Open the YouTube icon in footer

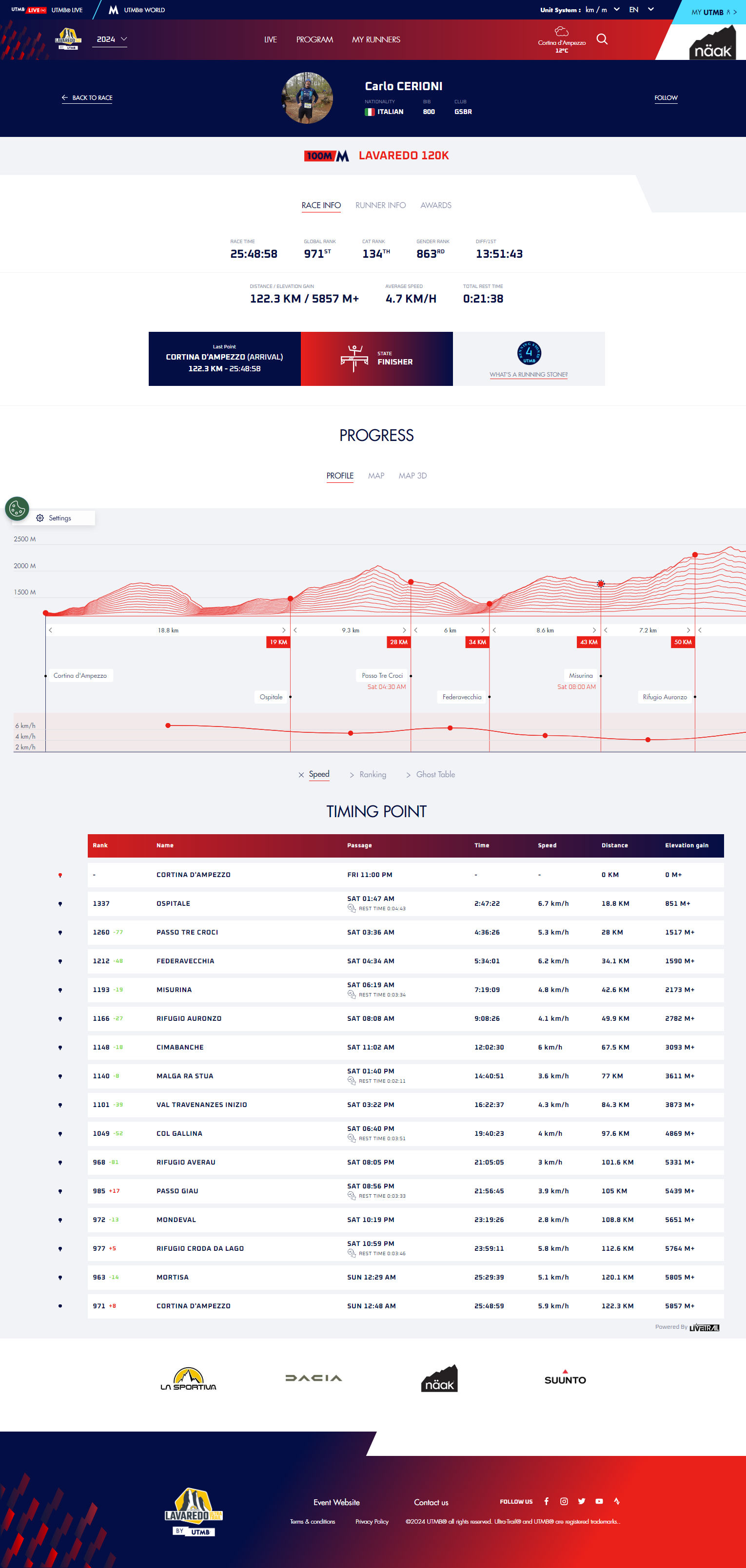599,1501
